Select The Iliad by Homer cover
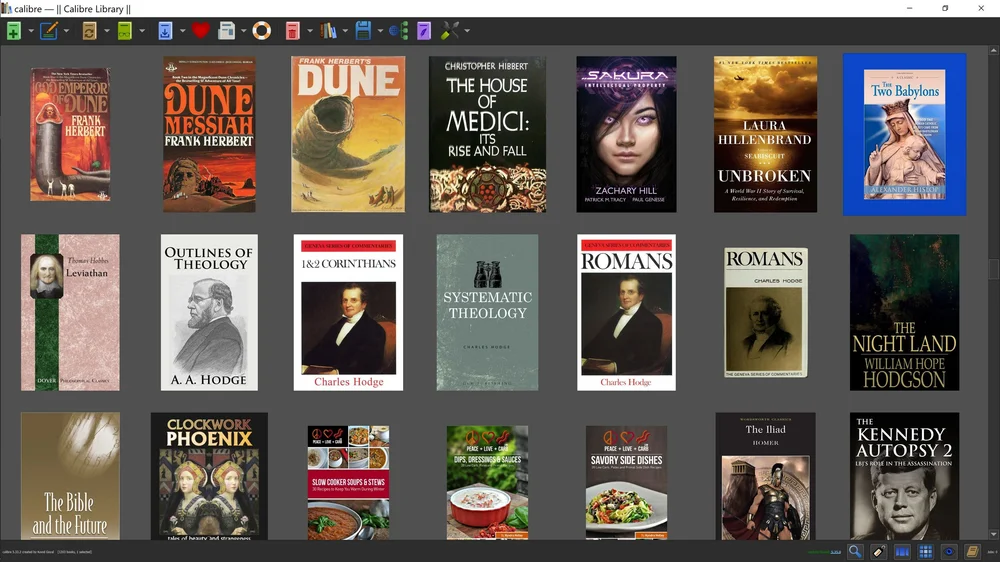Image resolution: width=1000 pixels, height=562 pixels. (x=765, y=476)
